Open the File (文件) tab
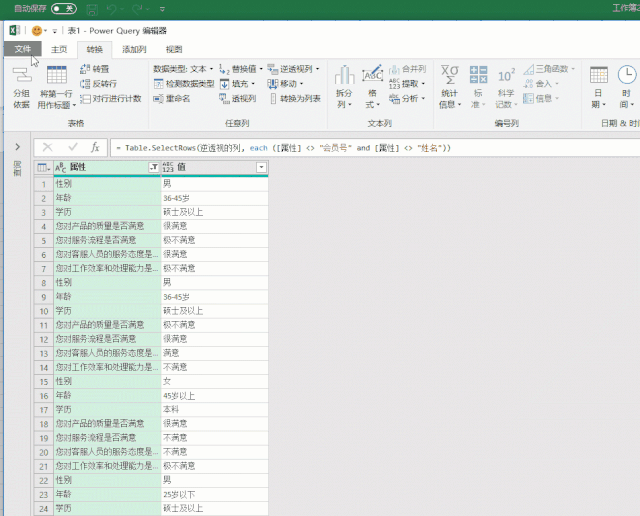 (x=22, y=49)
